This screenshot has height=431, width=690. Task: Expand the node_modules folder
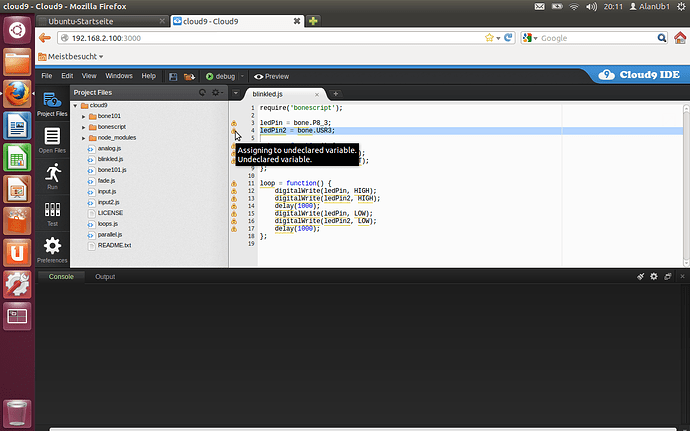(x=84, y=138)
